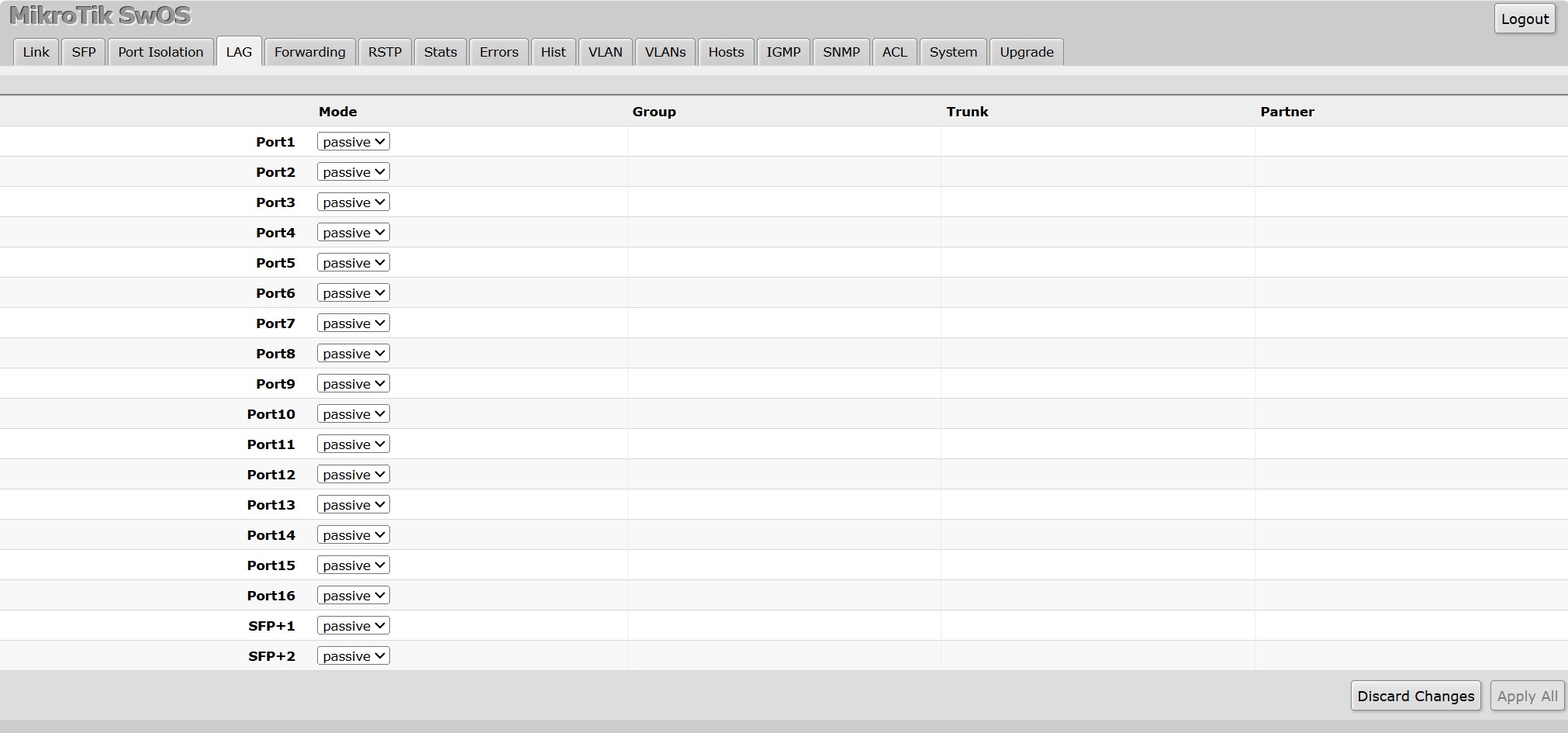Open the Hosts tab
The image size is (1568, 733).
pos(726,52)
